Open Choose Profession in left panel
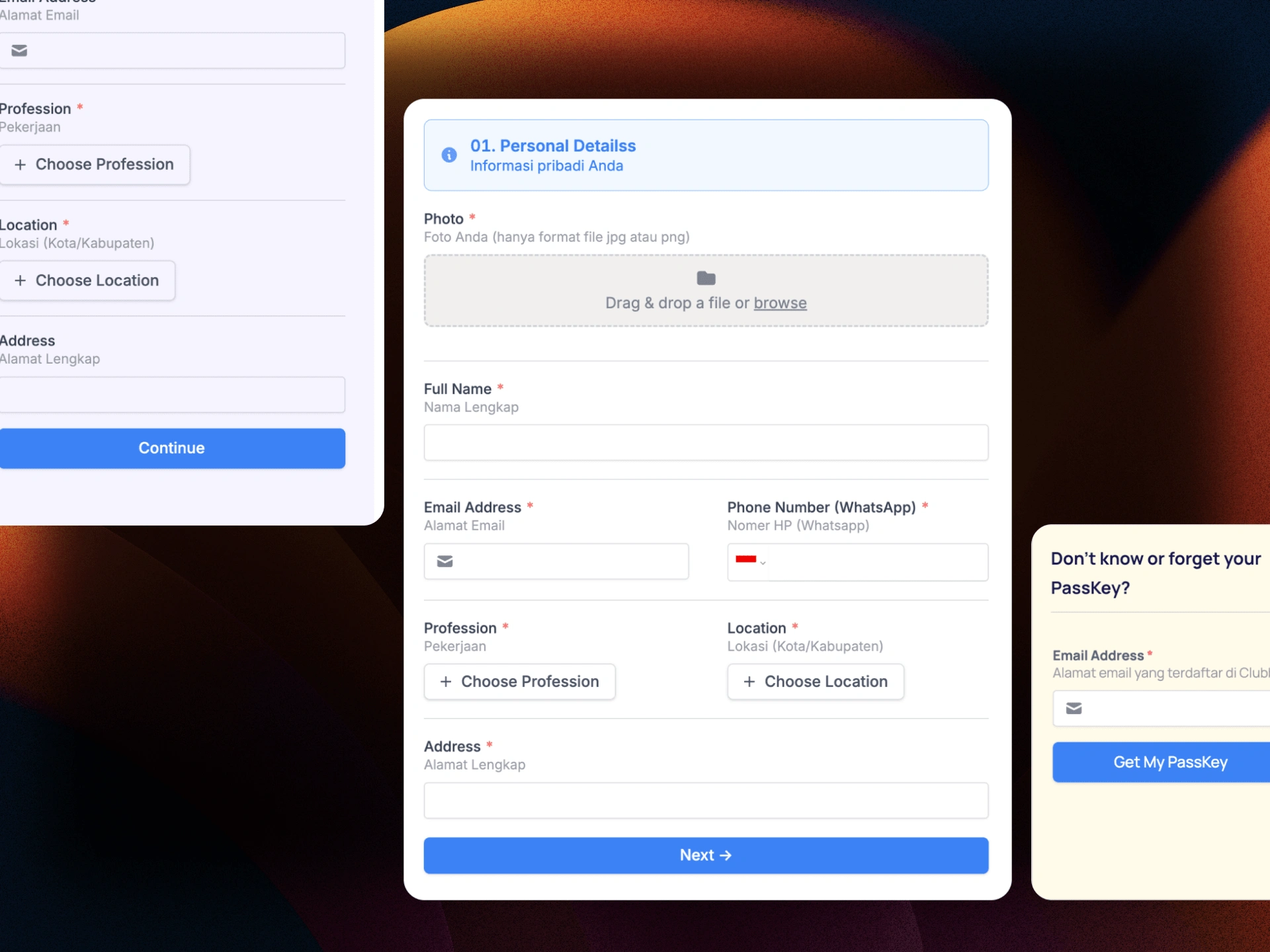 pos(95,165)
